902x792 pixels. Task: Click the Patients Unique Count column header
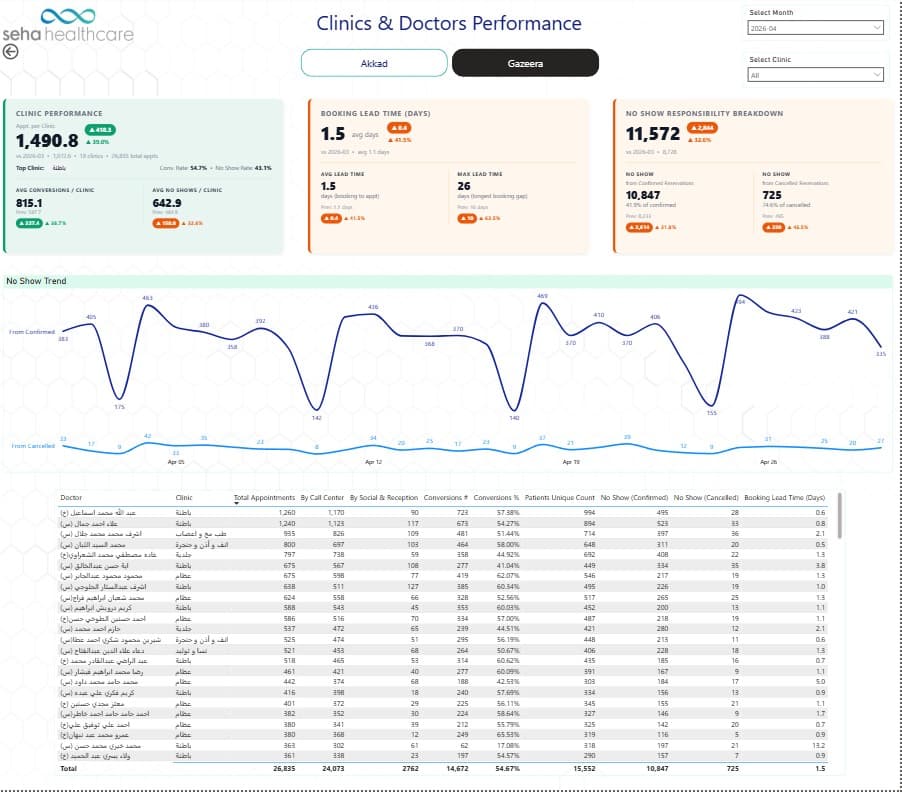tap(560, 498)
